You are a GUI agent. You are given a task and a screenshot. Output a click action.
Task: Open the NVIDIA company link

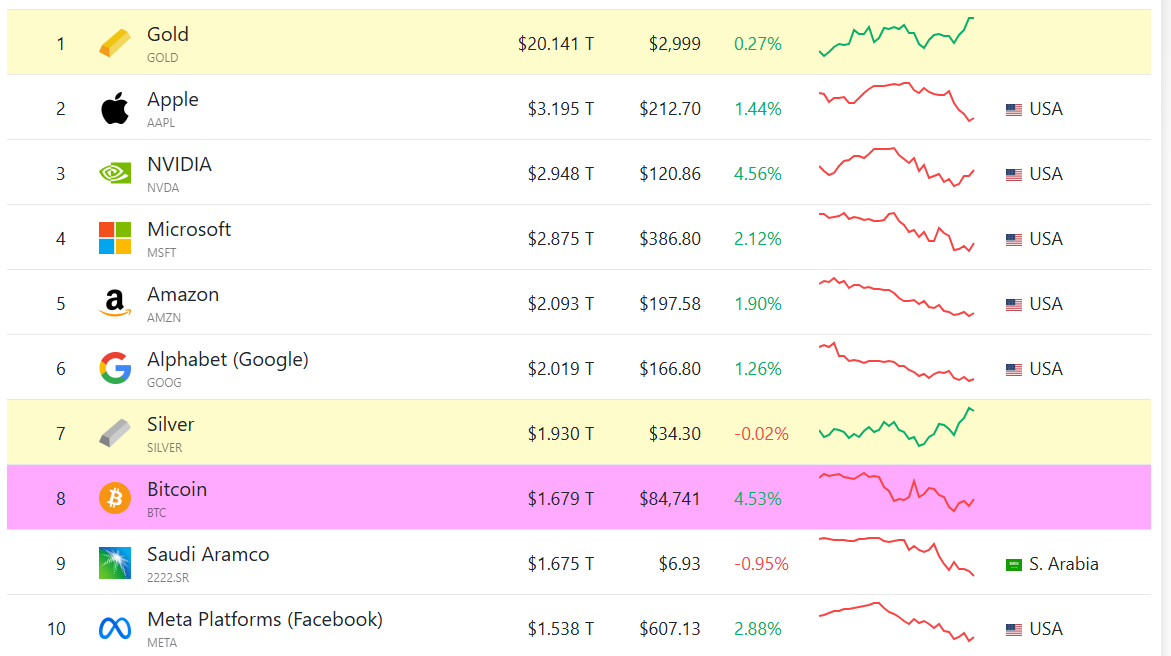pyautogui.click(x=179, y=164)
